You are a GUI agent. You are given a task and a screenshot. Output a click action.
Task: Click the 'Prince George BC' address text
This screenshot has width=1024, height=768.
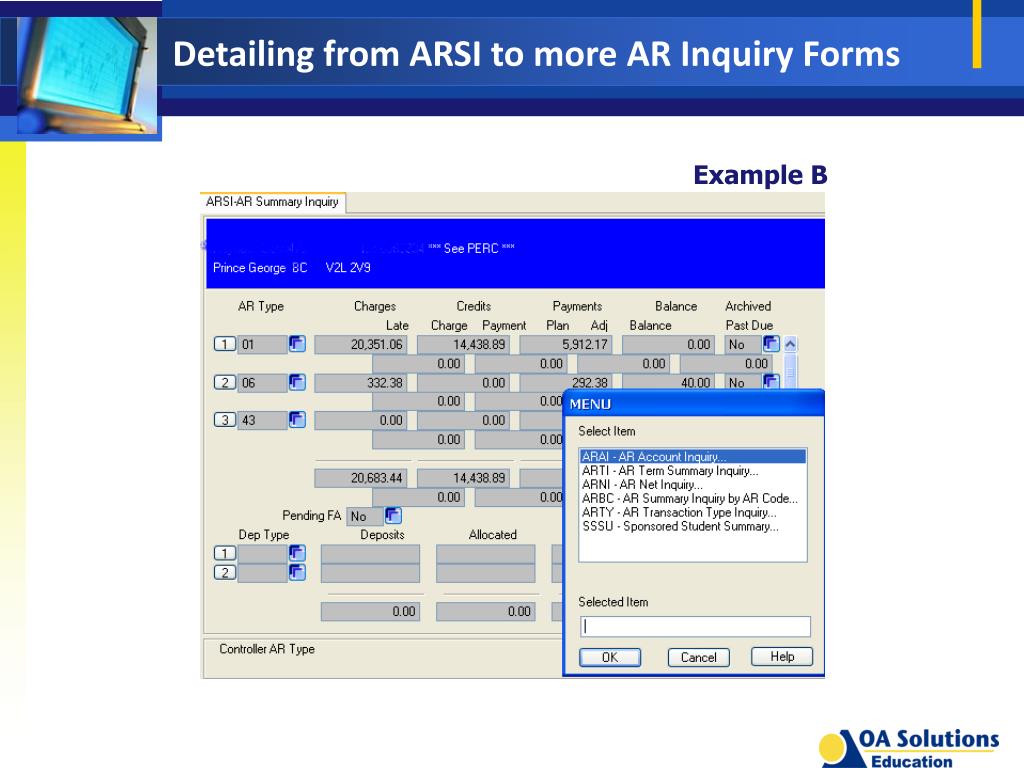click(260, 268)
